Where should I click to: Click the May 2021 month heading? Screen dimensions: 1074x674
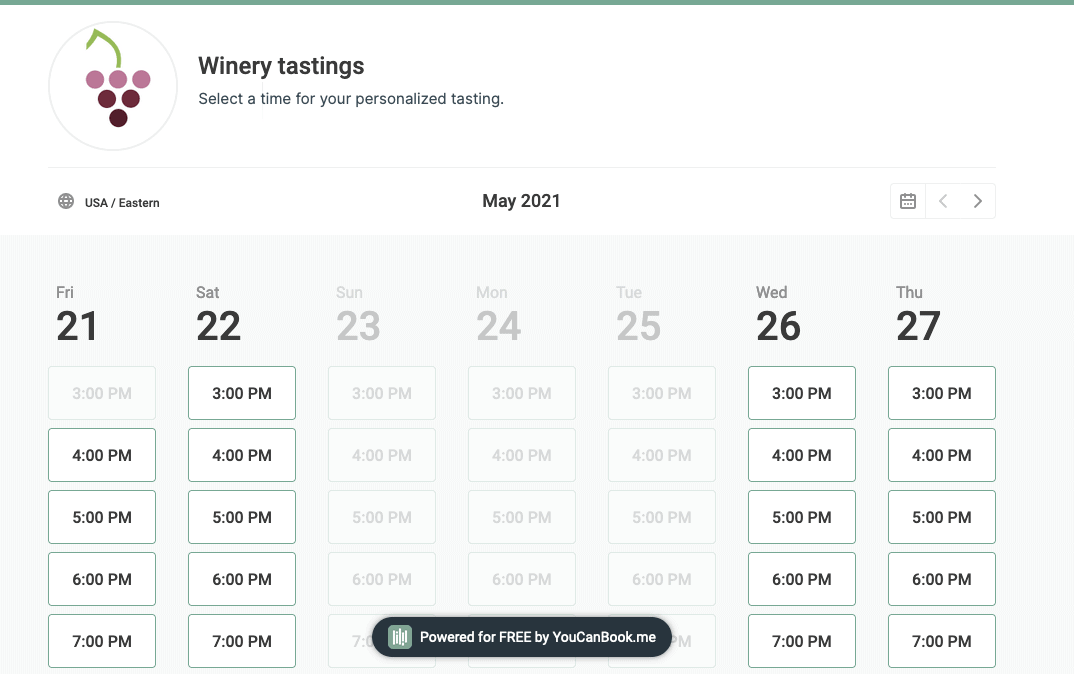pyautogui.click(x=521, y=201)
